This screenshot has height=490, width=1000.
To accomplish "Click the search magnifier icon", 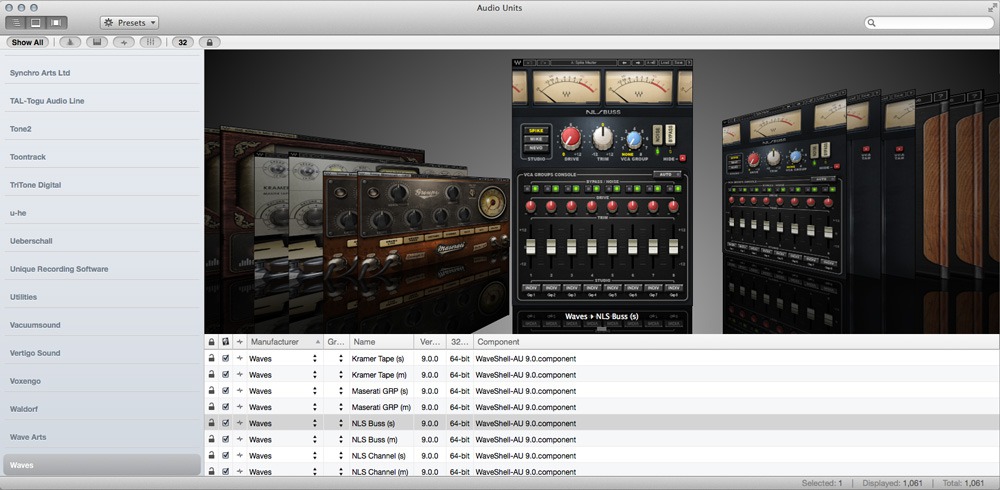I will click(x=872, y=23).
